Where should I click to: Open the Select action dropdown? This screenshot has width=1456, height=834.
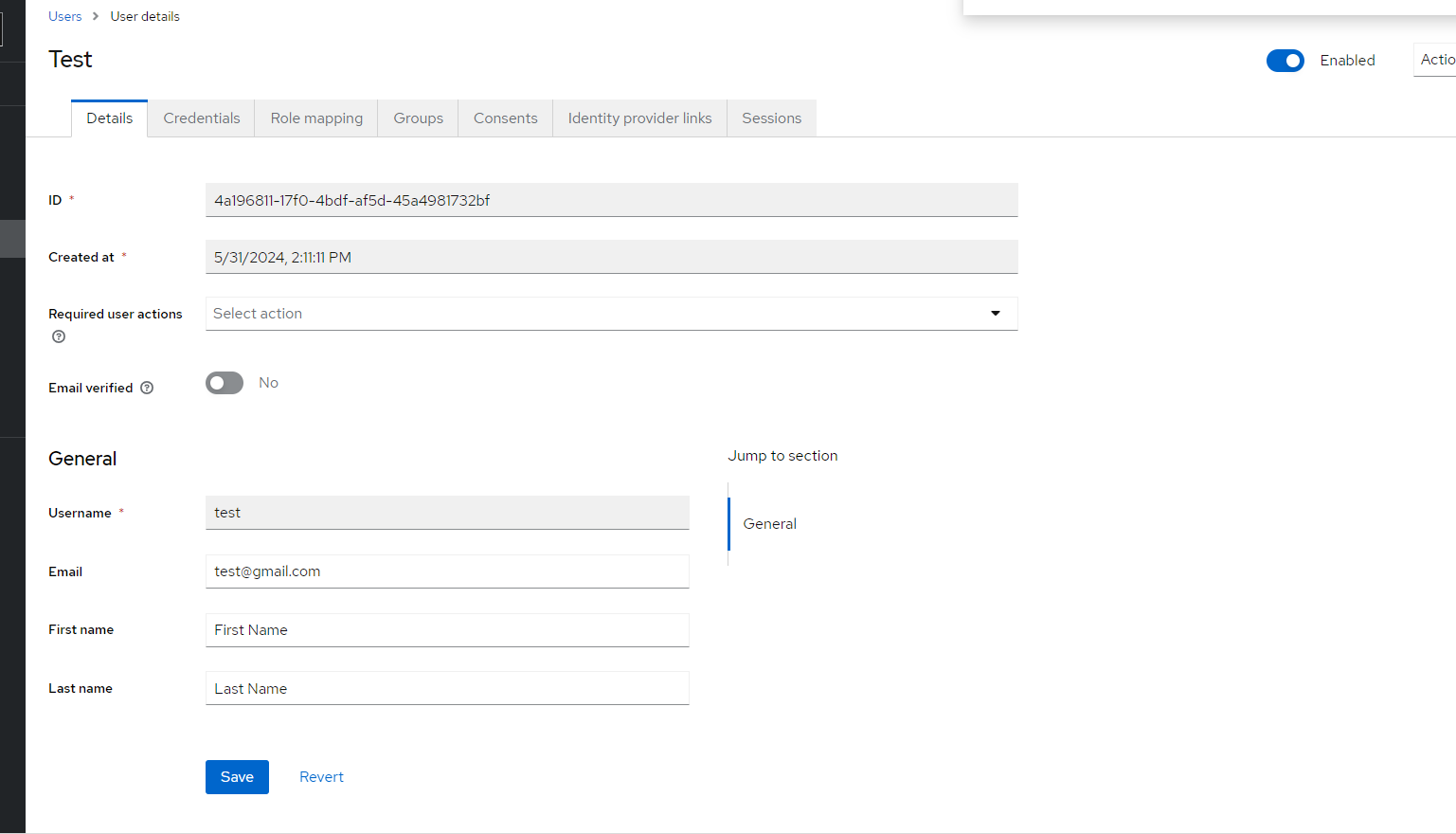pos(611,314)
